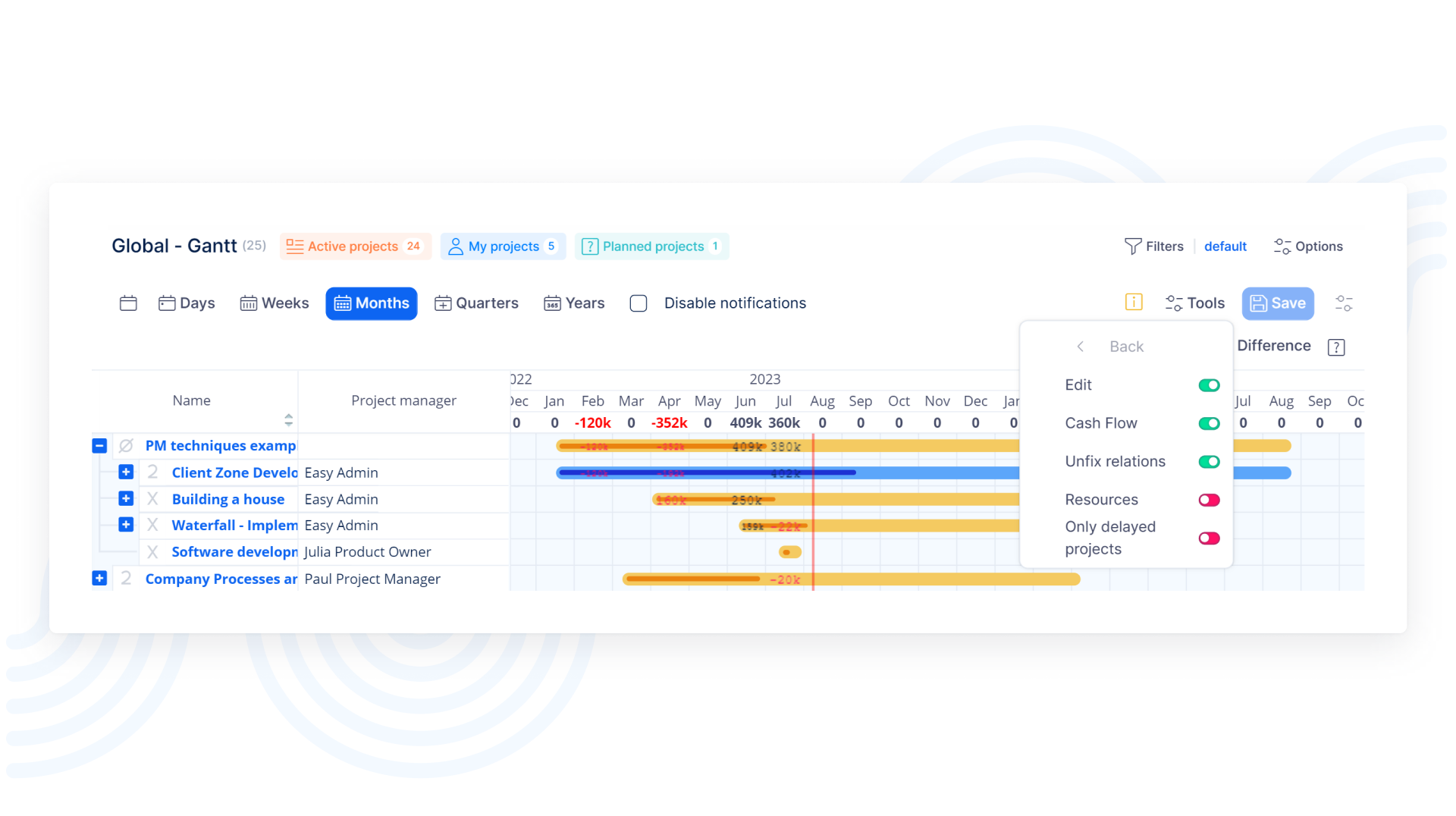Click the sort arrows under Name
The height and width of the screenshot is (816, 1456).
coord(288,420)
